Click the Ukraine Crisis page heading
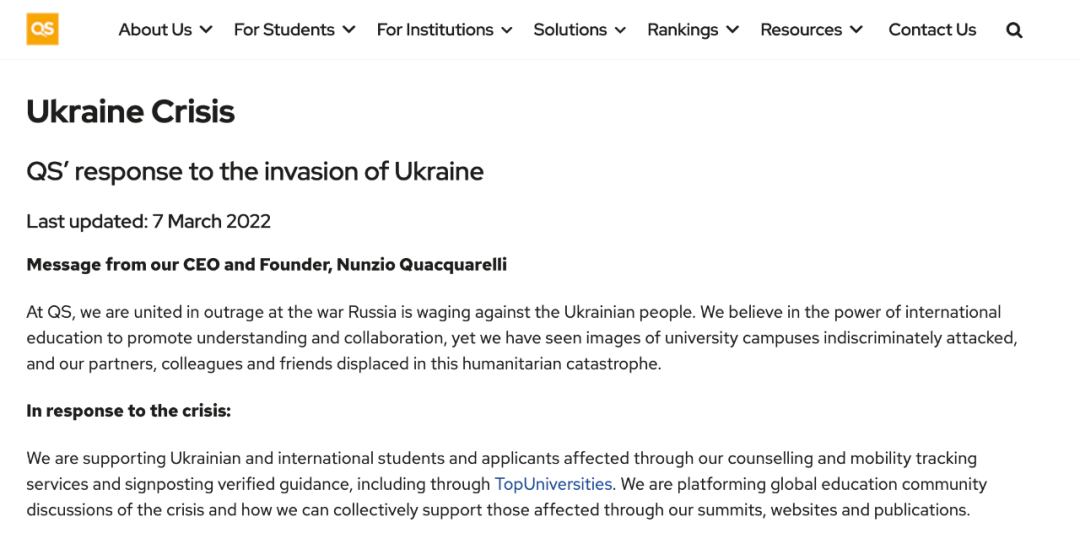1080x533 pixels. [130, 111]
